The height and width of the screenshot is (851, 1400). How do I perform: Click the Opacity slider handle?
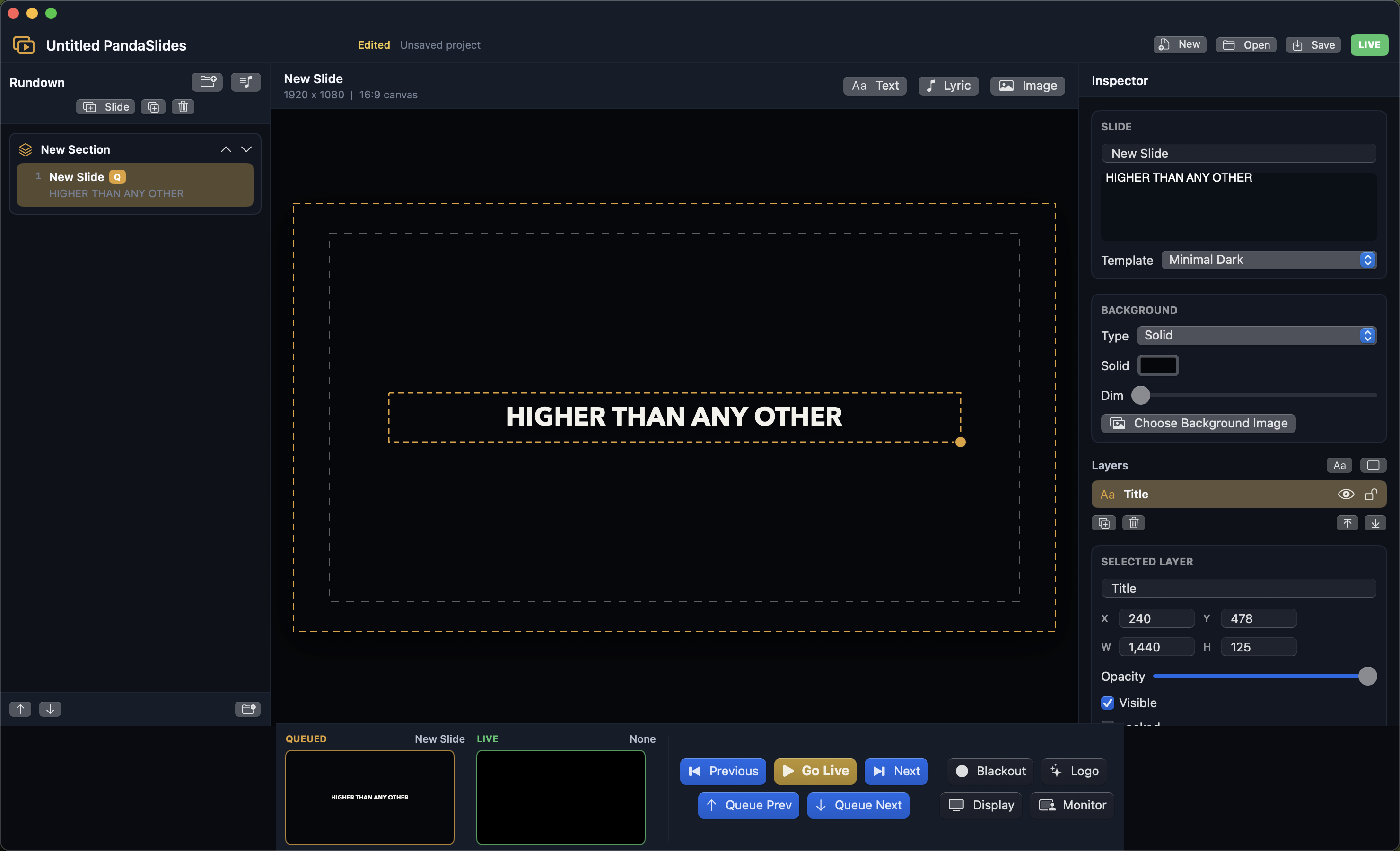[x=1368, y=676]
